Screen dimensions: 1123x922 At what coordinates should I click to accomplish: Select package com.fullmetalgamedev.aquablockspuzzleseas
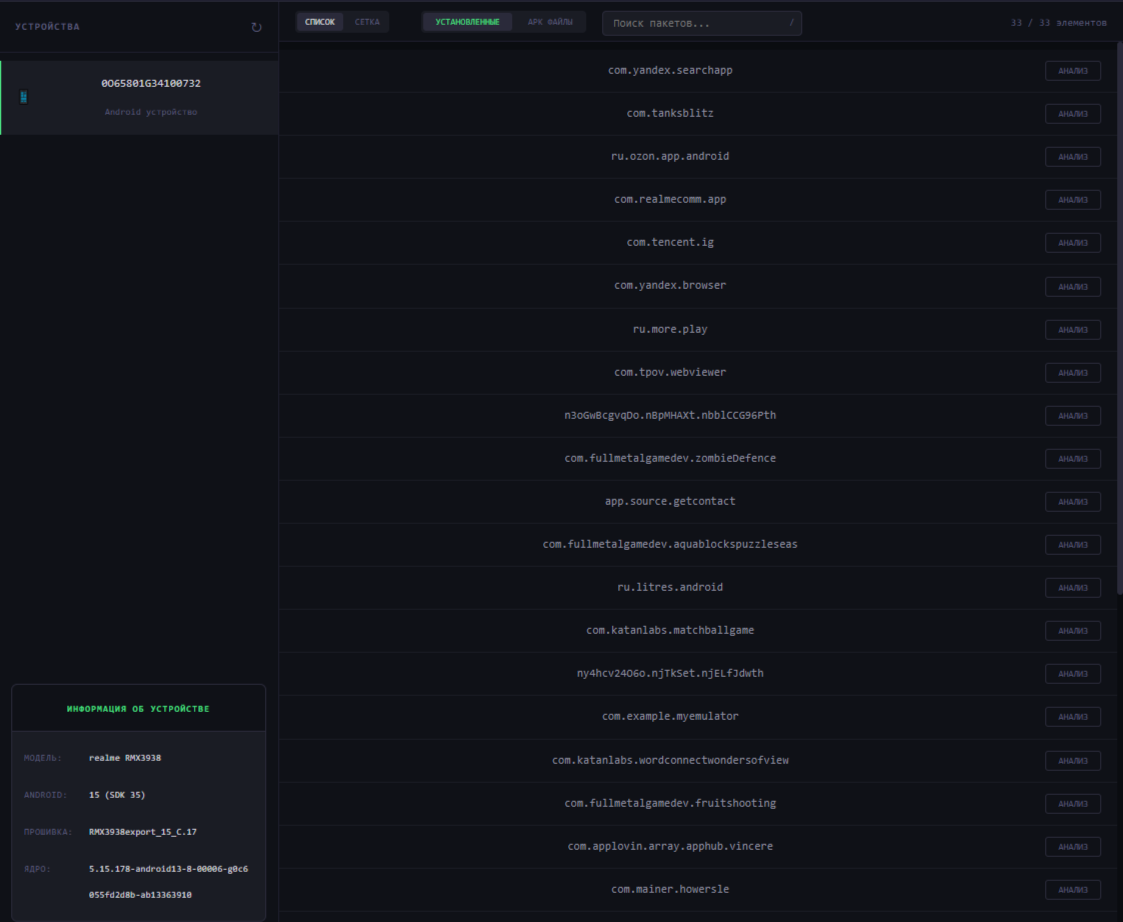[670, 544]
